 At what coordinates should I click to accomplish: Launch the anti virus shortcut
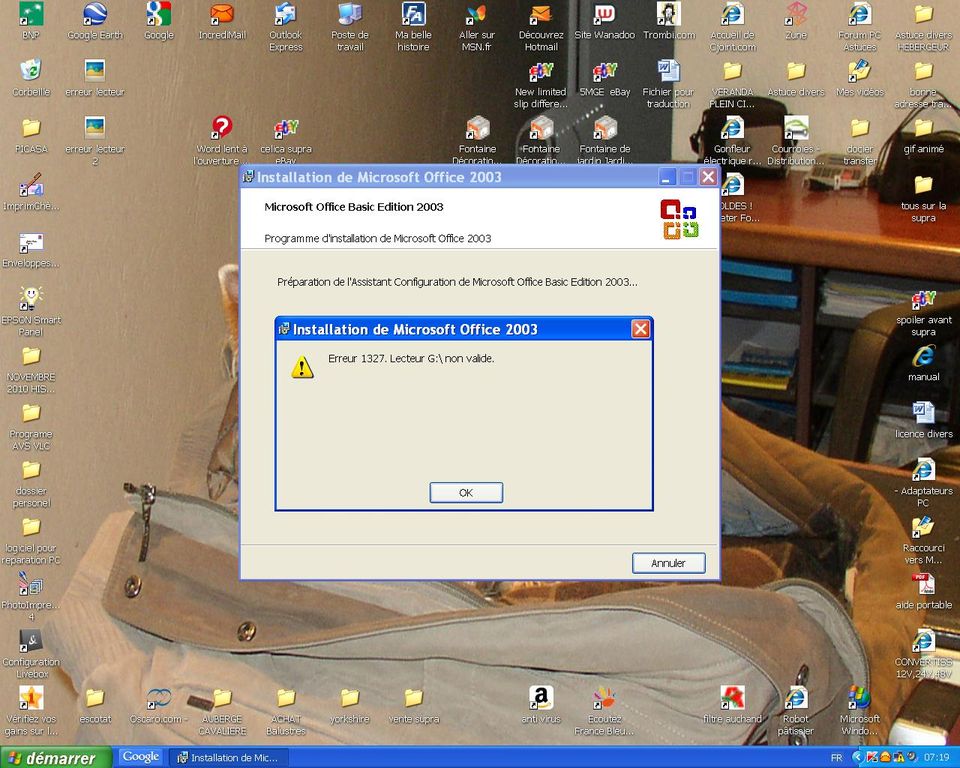[540, 698]
